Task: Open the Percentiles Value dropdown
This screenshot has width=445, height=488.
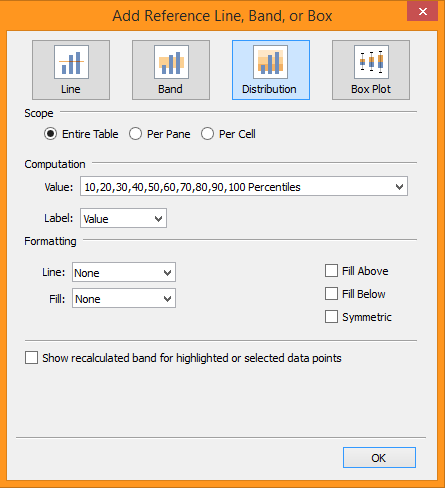Action: tap(244, 186)
